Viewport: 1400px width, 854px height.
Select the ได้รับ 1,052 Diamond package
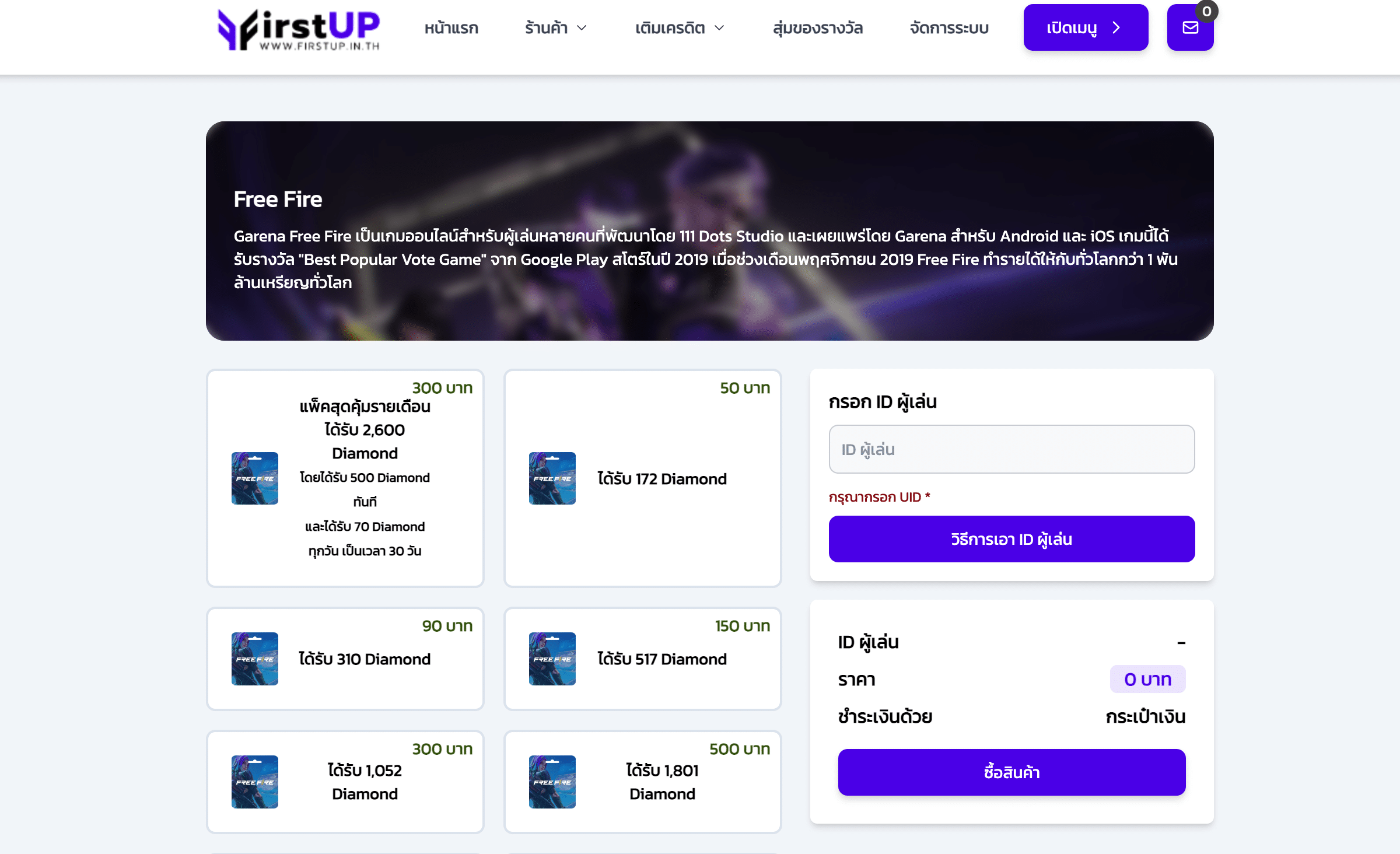[345, 782]
